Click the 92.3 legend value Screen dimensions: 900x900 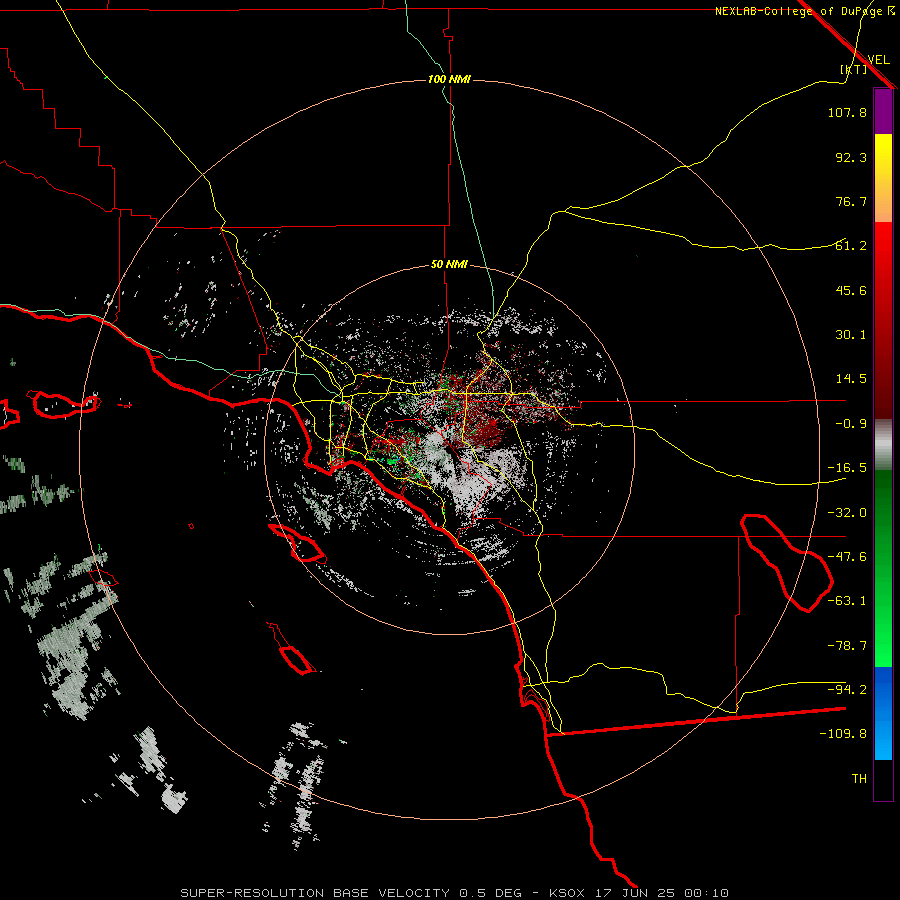pos(851,157)
